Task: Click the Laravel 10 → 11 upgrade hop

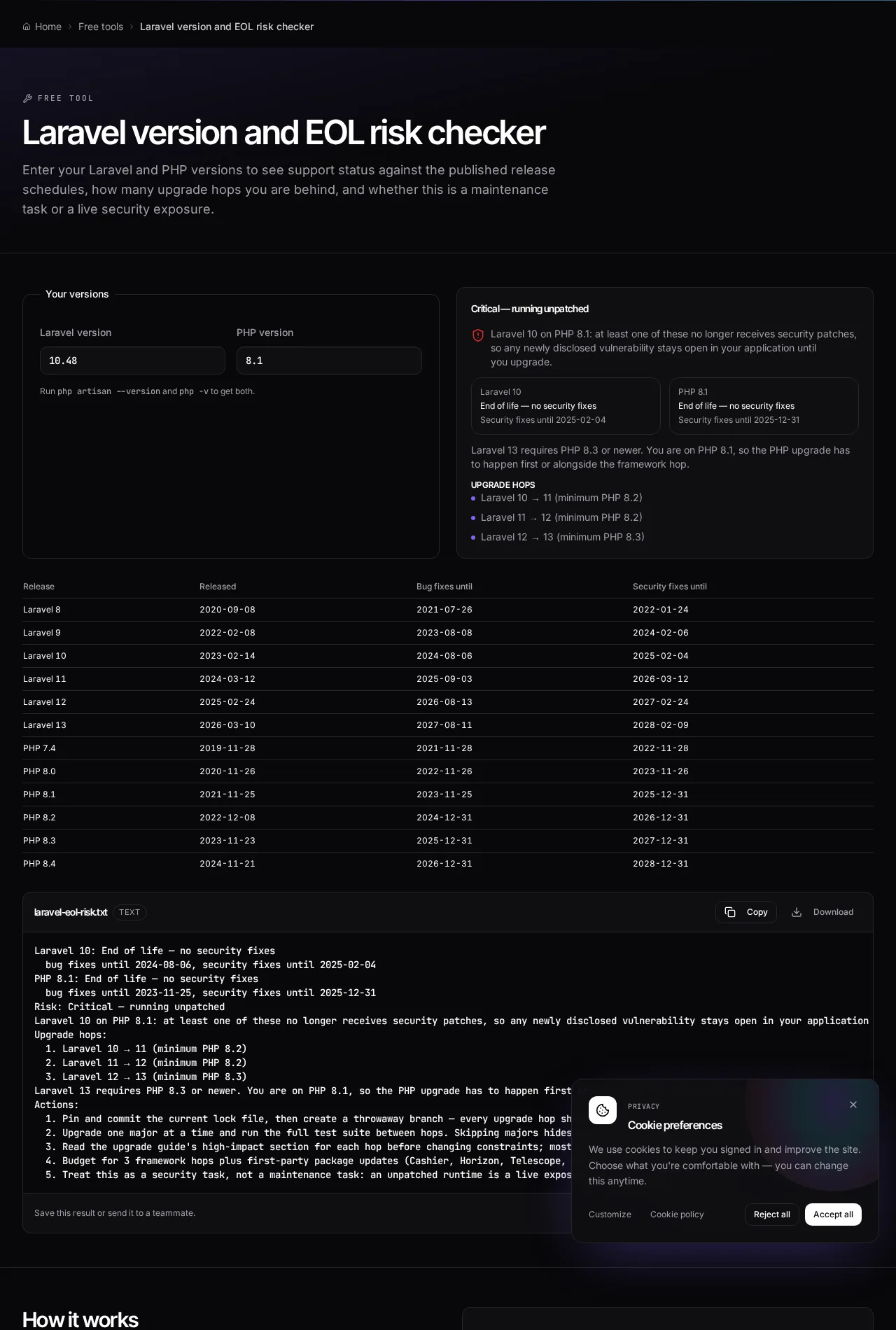Action: click(x=561, y=498)
